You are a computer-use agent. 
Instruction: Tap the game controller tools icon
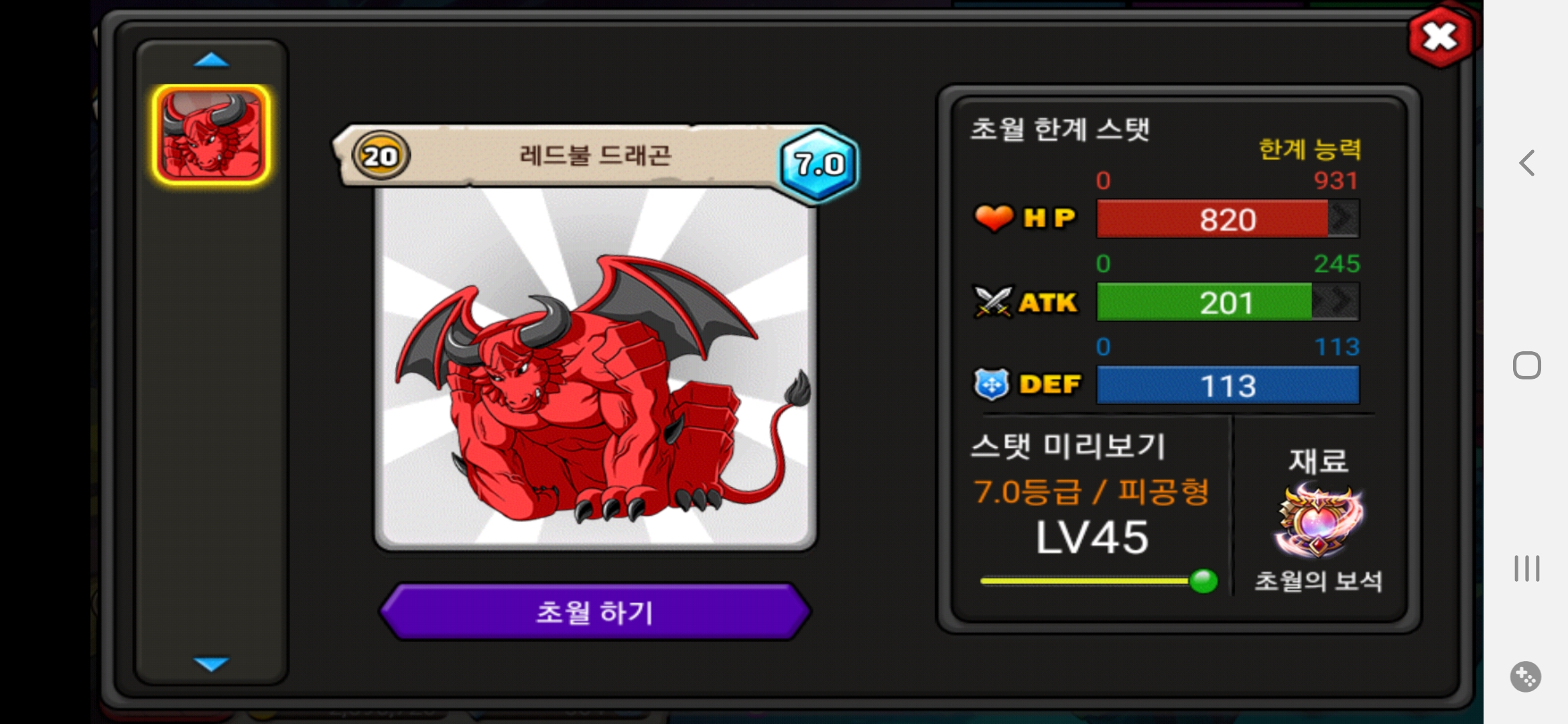point(1526,677)
